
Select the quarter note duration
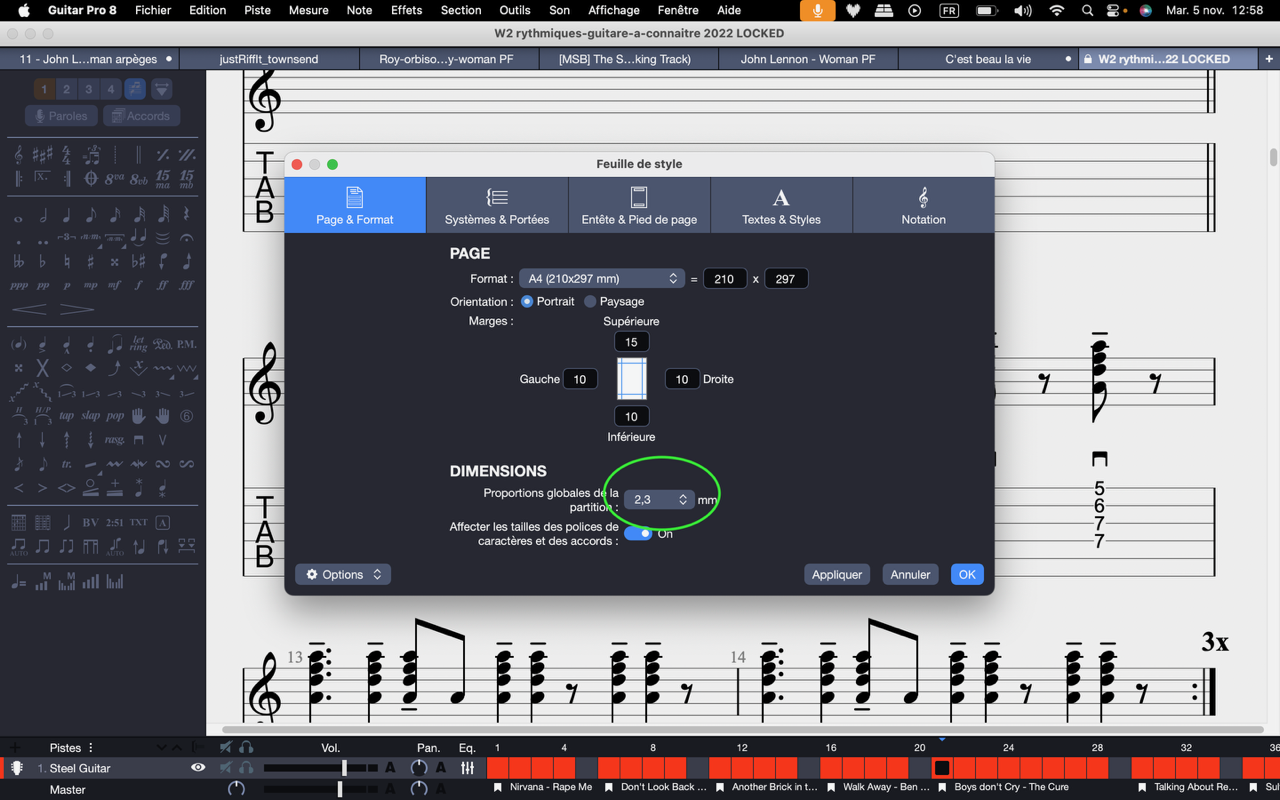(66, 215)
